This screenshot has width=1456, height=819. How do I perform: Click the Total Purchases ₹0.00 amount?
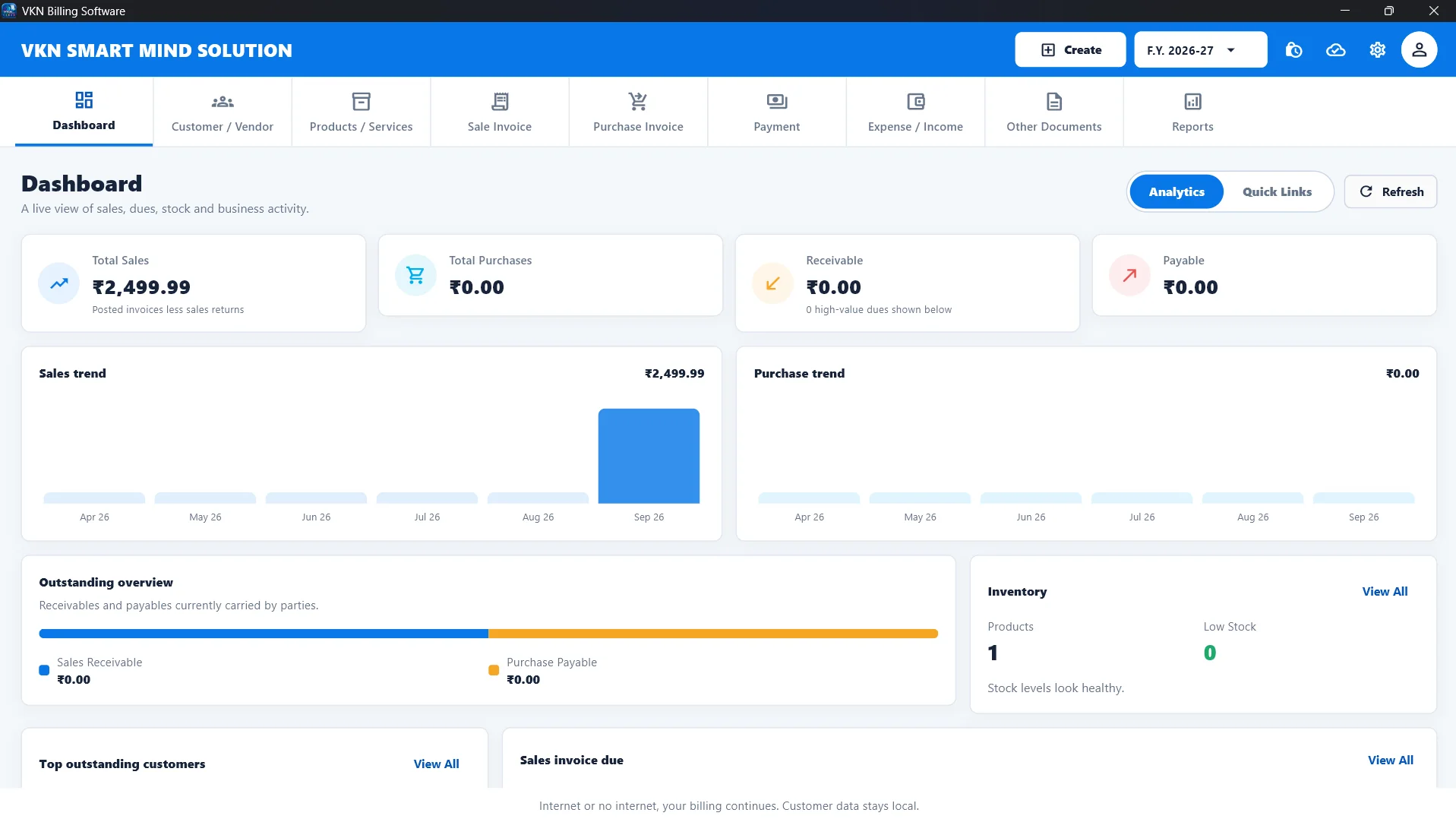point(476,287)
